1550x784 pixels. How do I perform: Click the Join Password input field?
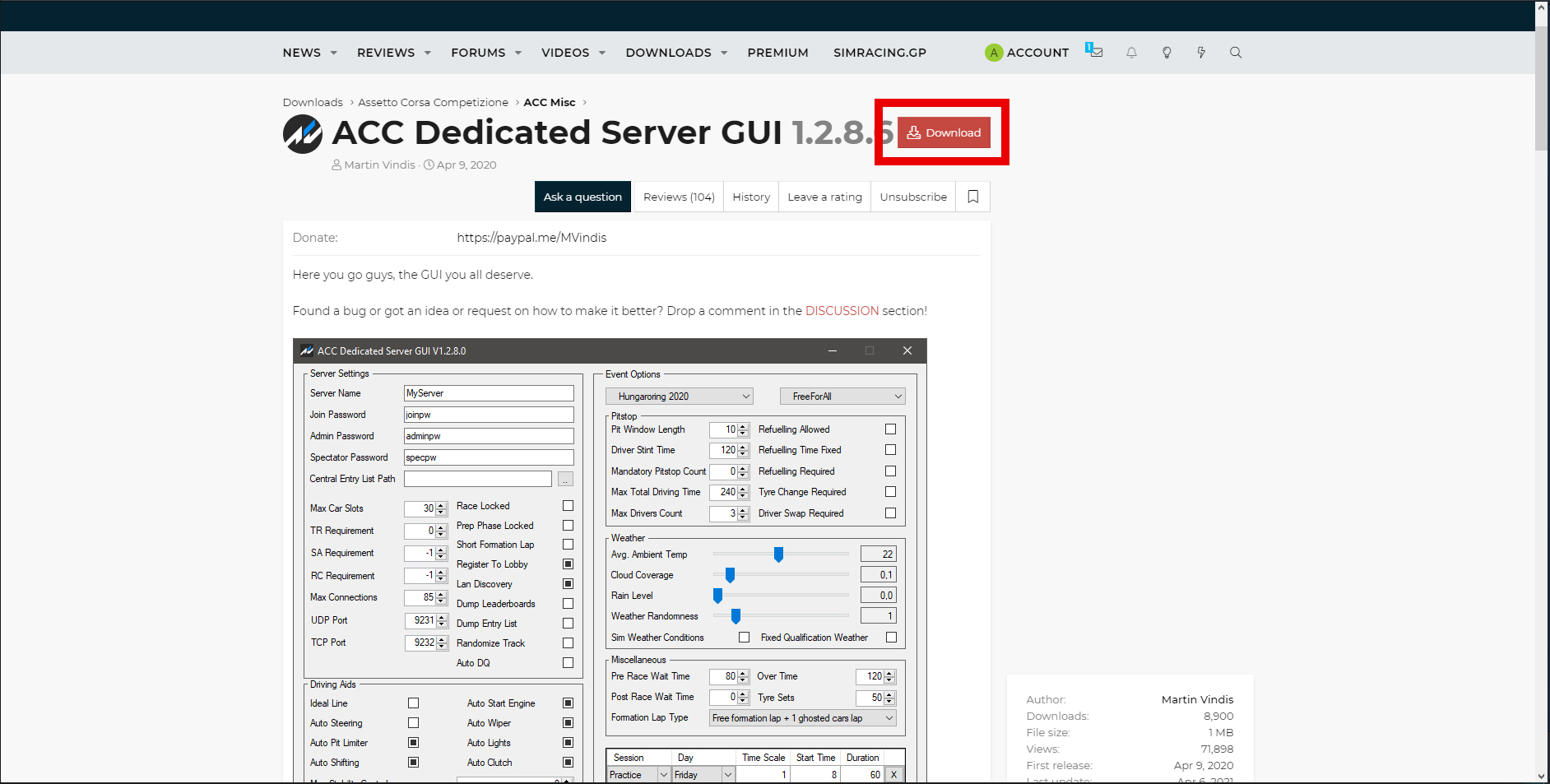489,415
